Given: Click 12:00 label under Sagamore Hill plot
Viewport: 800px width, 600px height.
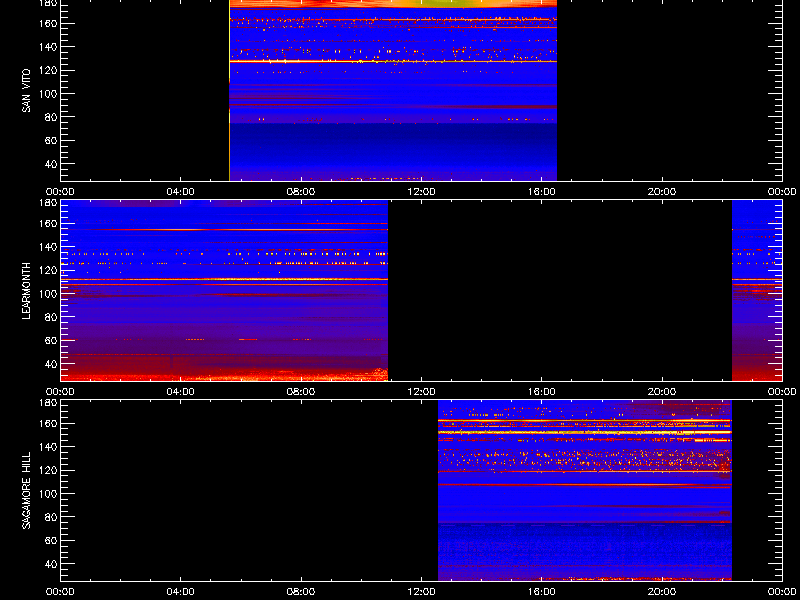Looking at the screenshot, I should pos(421,592).
